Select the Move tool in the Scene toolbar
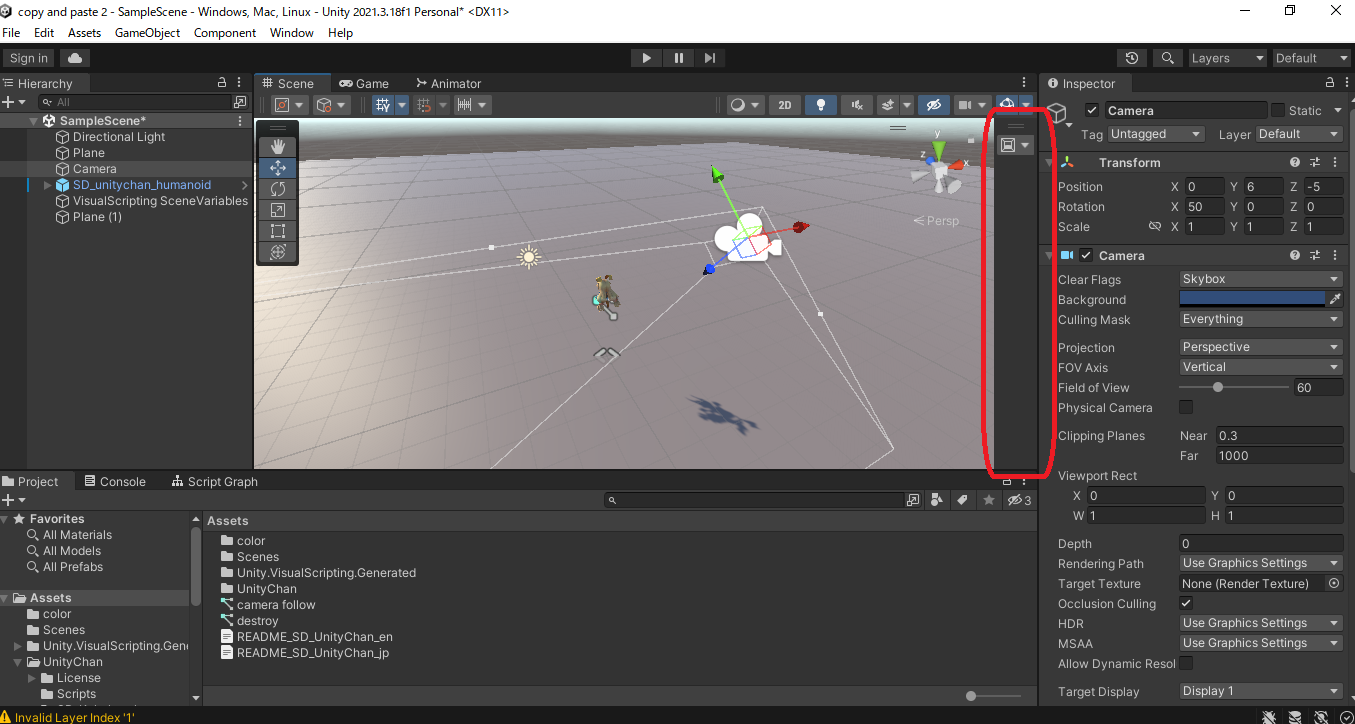 tap(277, 167)
